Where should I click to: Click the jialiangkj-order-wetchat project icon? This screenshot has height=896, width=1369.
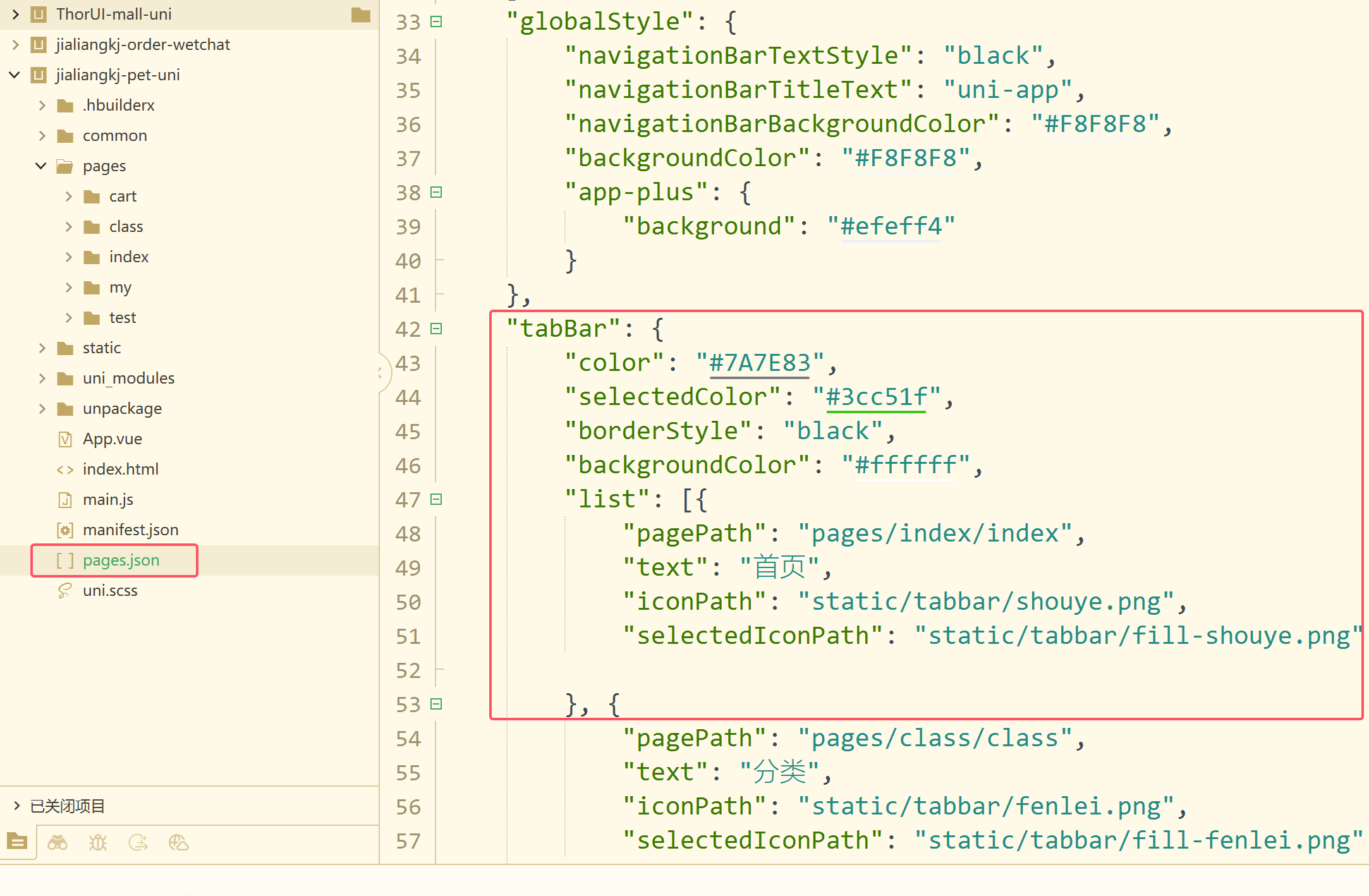click(x=39, y=45)
